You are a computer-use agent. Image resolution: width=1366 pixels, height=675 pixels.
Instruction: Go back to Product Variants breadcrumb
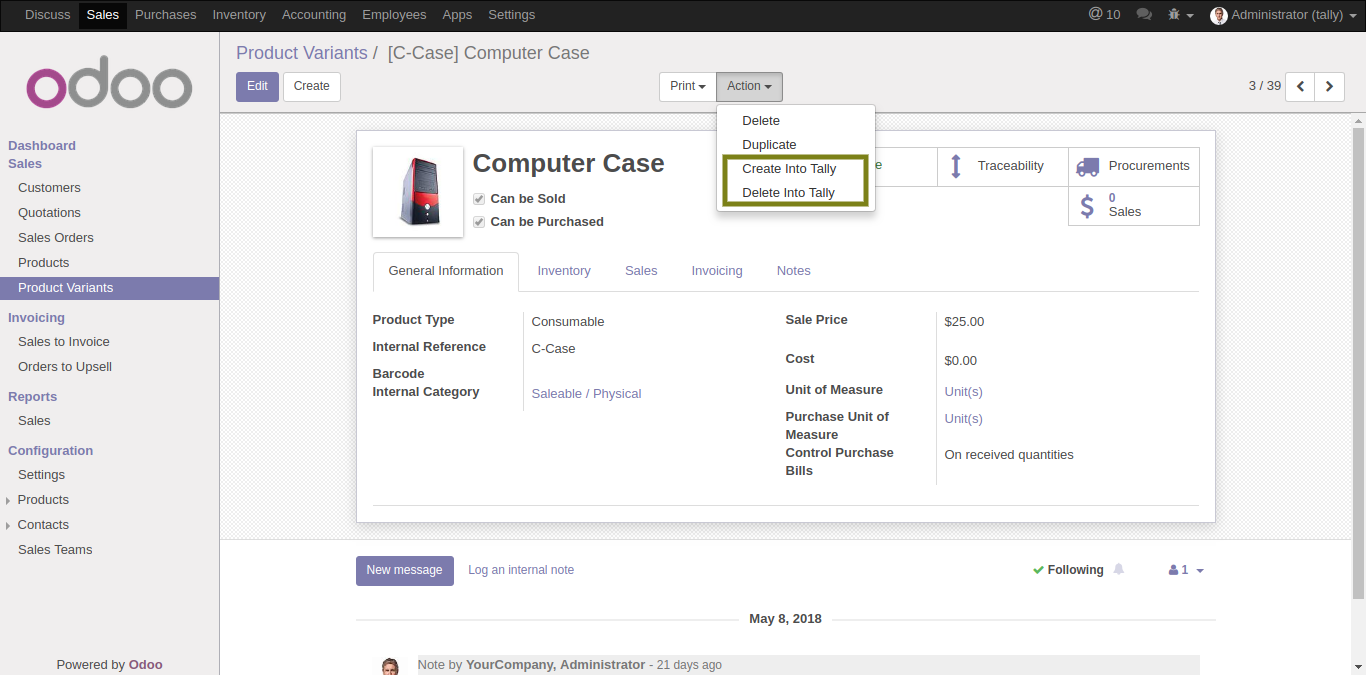(302, 53)
